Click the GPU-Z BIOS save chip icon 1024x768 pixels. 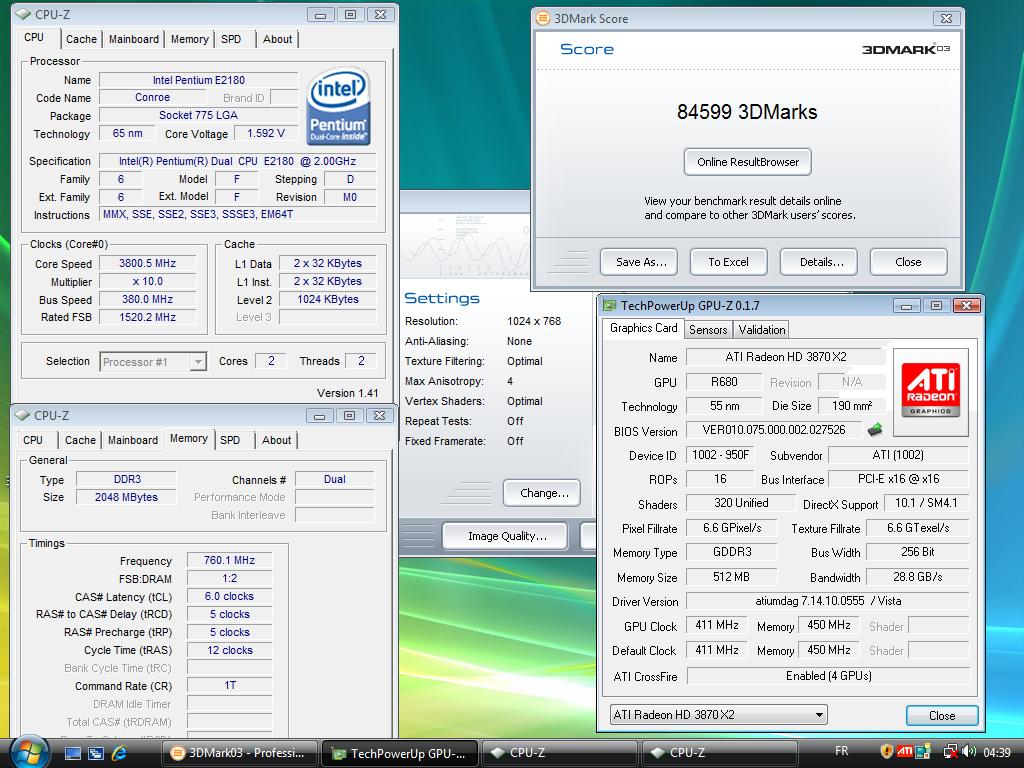click(874, 430)
